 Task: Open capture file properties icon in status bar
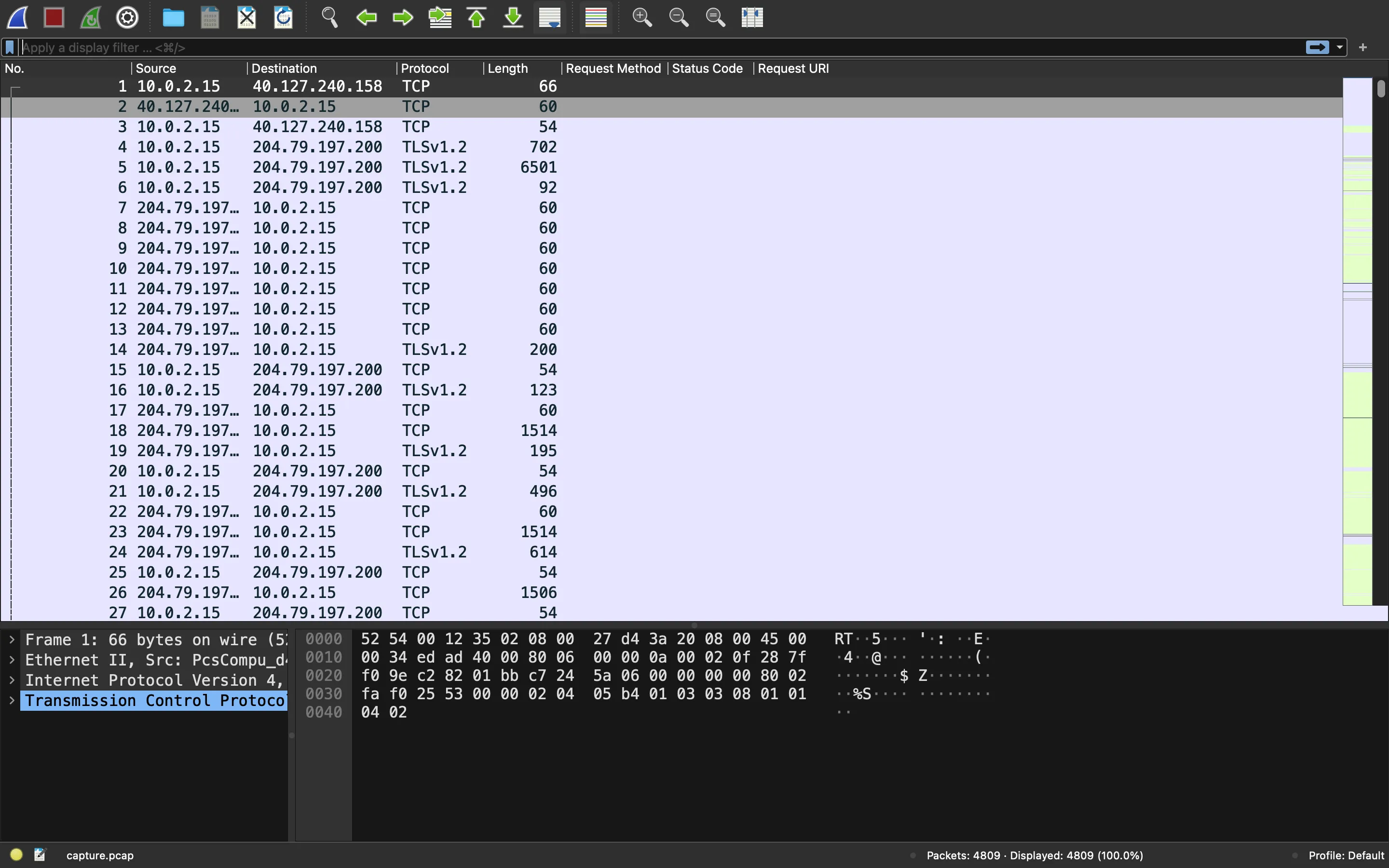tap(40, 855)
